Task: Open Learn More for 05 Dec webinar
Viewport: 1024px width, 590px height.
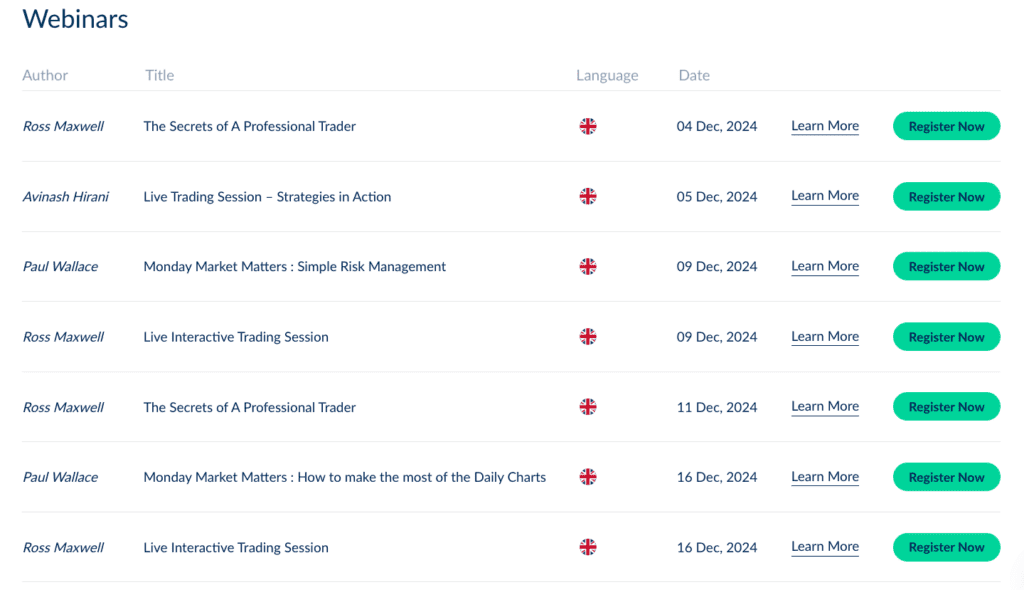Action: pyautogui.click(x=825, y=196)
